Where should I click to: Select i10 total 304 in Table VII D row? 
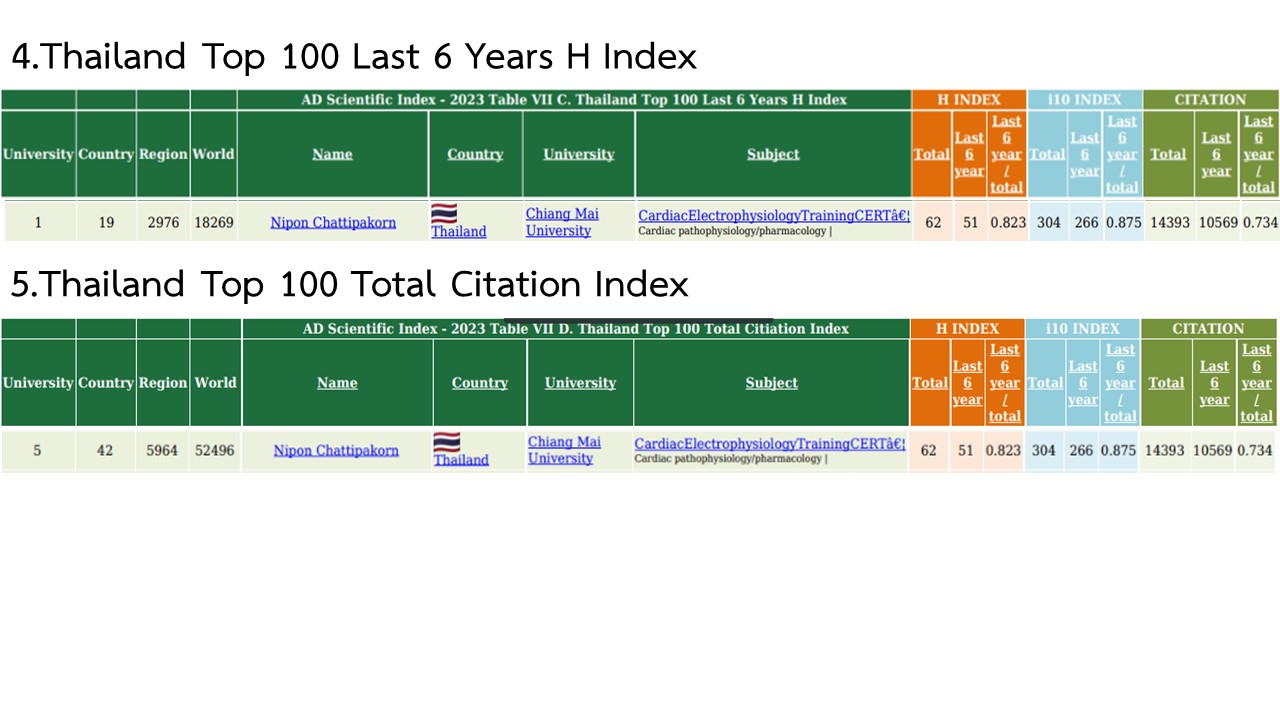point(1044,451)
